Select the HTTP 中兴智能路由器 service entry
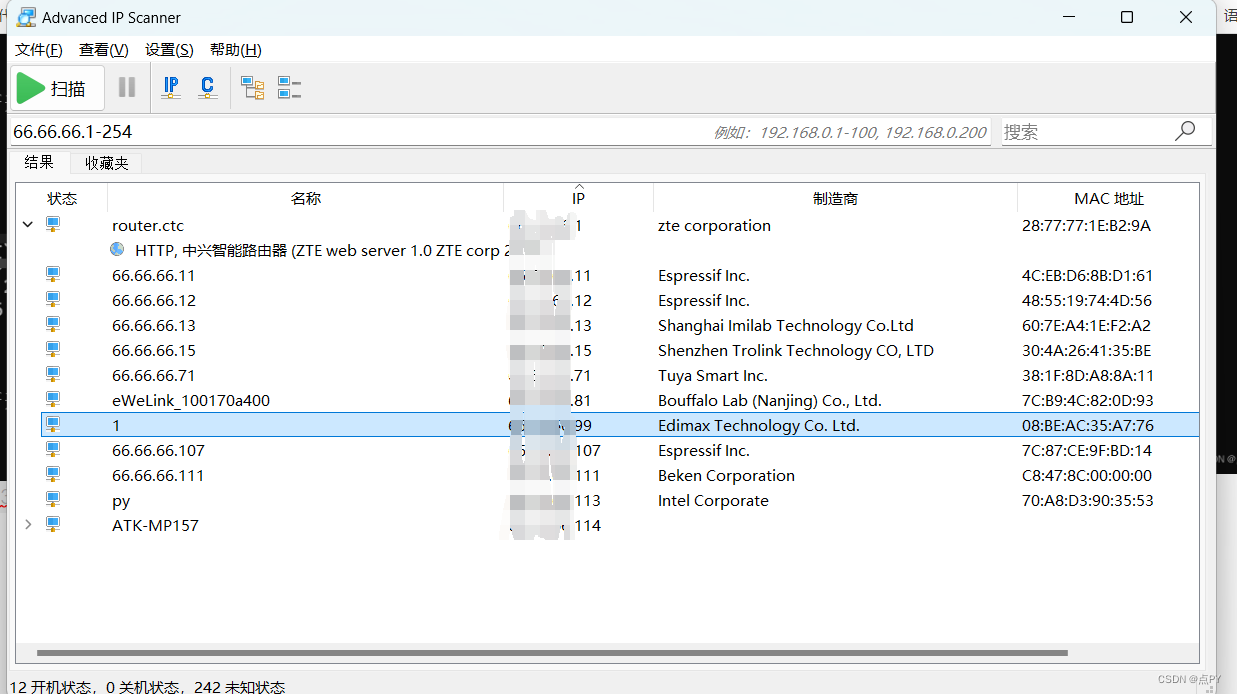 (323, 250)
